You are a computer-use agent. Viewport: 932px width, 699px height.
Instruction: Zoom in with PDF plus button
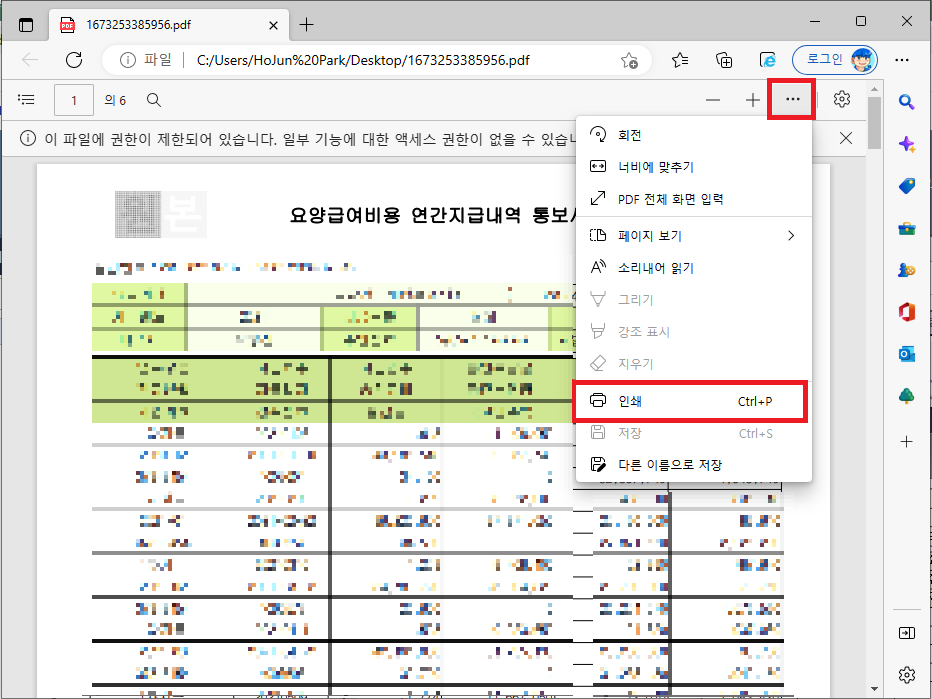(752, 100)
